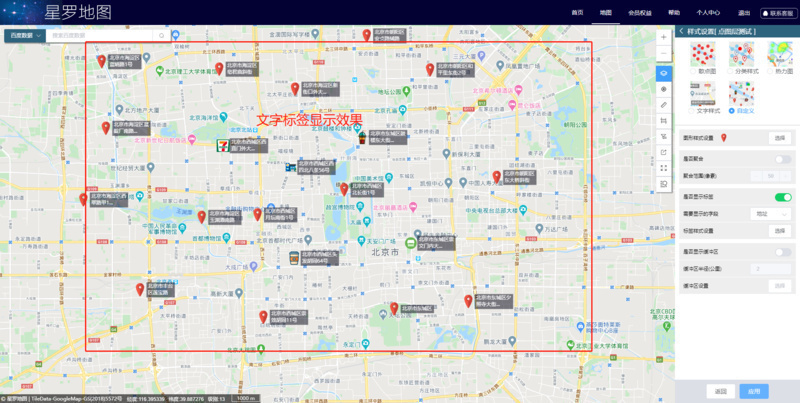Select the 文字样式 radio option
Viewport: 800px width, 403px height.
692,110
